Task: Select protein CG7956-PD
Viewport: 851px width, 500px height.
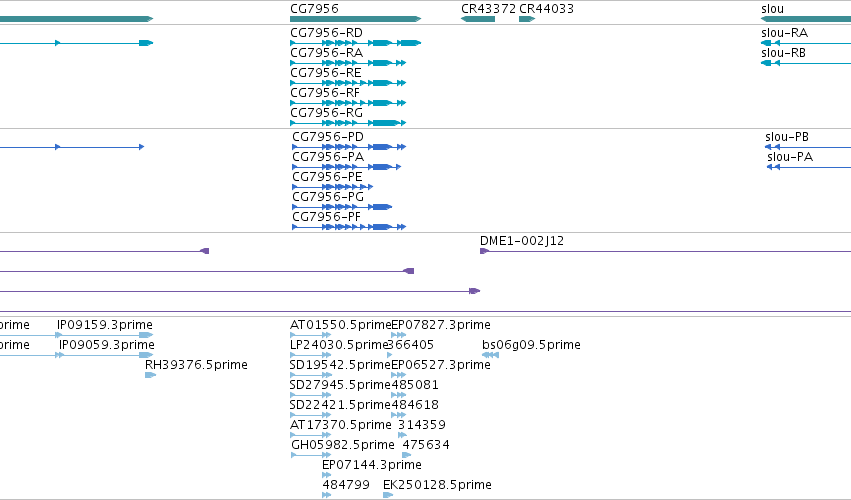Action: coord(328,137)
